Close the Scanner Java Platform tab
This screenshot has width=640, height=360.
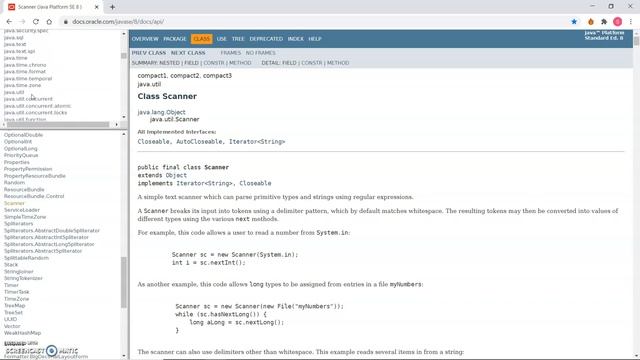(97, 7)
